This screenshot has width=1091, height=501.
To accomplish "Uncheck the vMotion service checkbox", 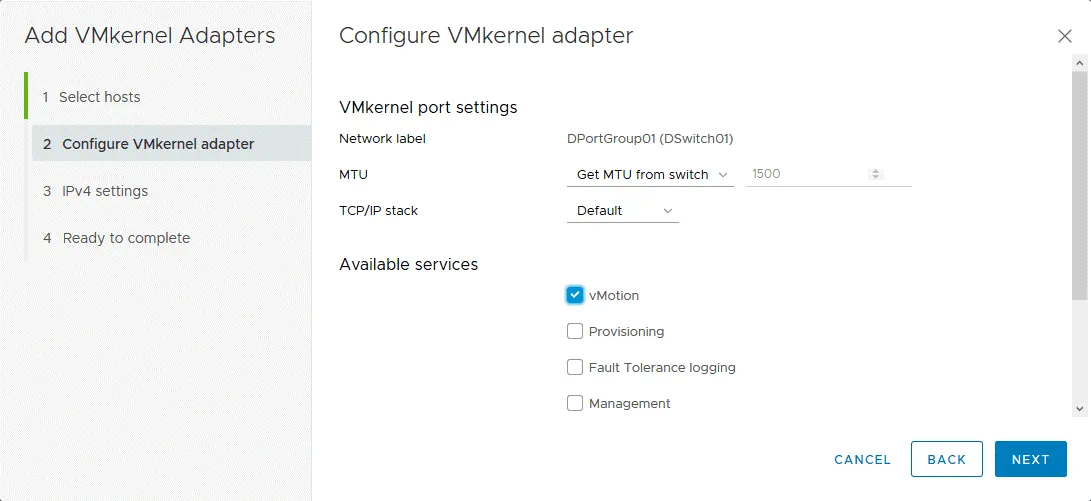I will coord(575,295).
